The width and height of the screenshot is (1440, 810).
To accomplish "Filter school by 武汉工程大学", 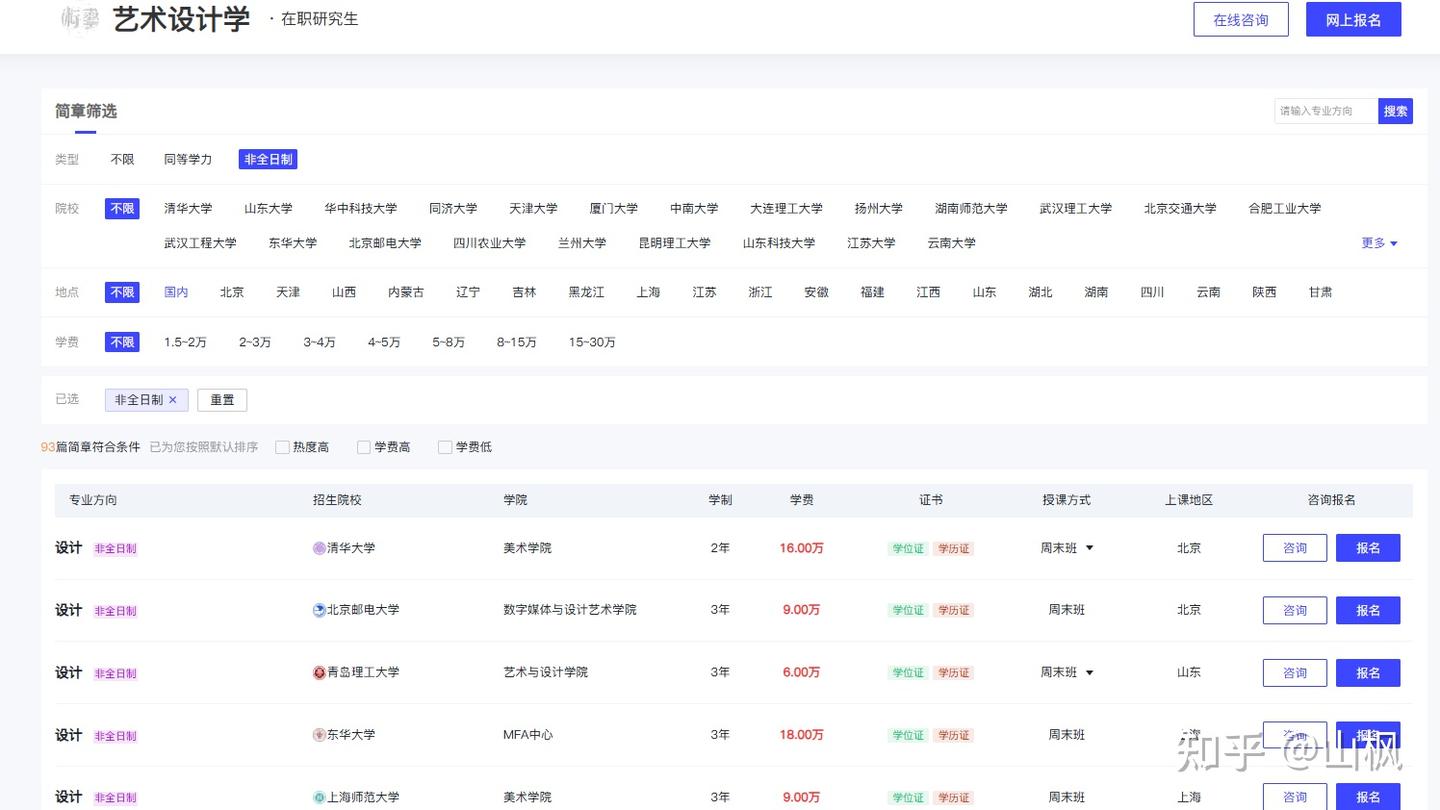I will tap(200, 243).
